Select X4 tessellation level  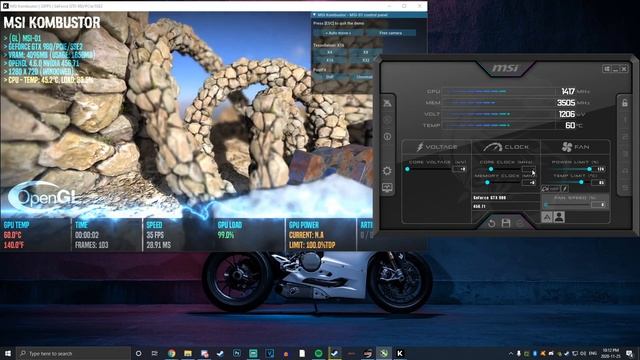330,52
